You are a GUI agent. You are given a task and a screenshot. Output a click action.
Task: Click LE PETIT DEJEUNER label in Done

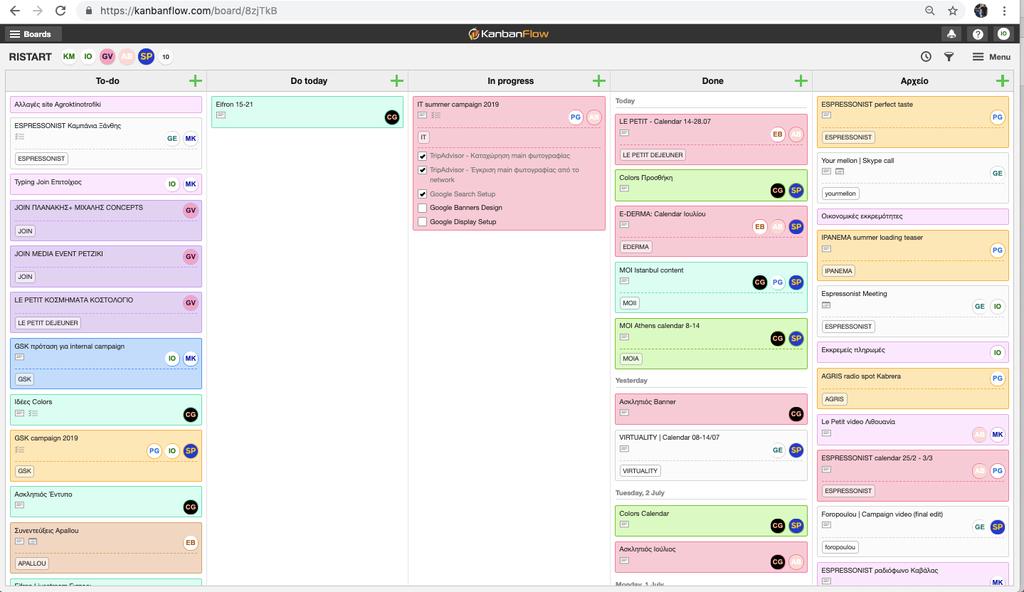tap(652, 156)
